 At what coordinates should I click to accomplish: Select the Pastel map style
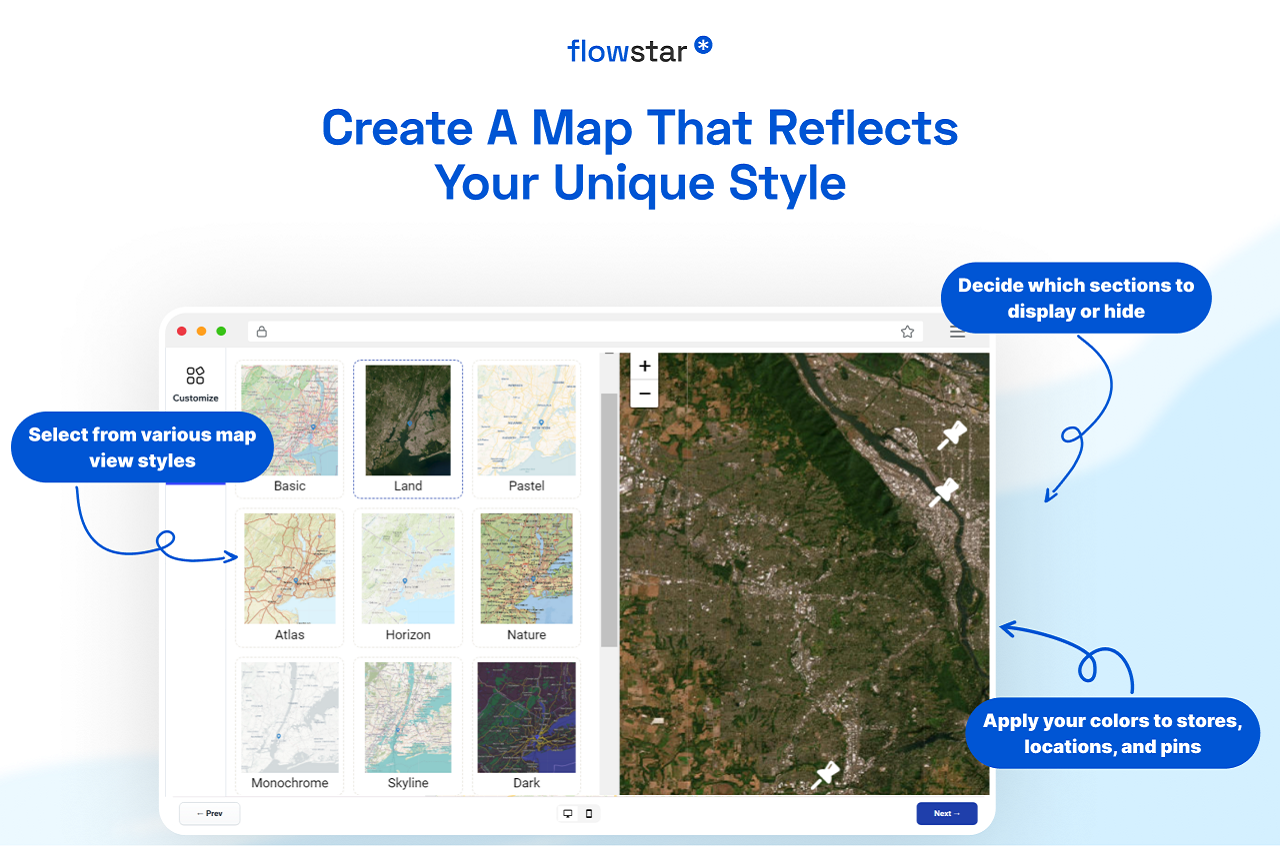coord(527,420)
